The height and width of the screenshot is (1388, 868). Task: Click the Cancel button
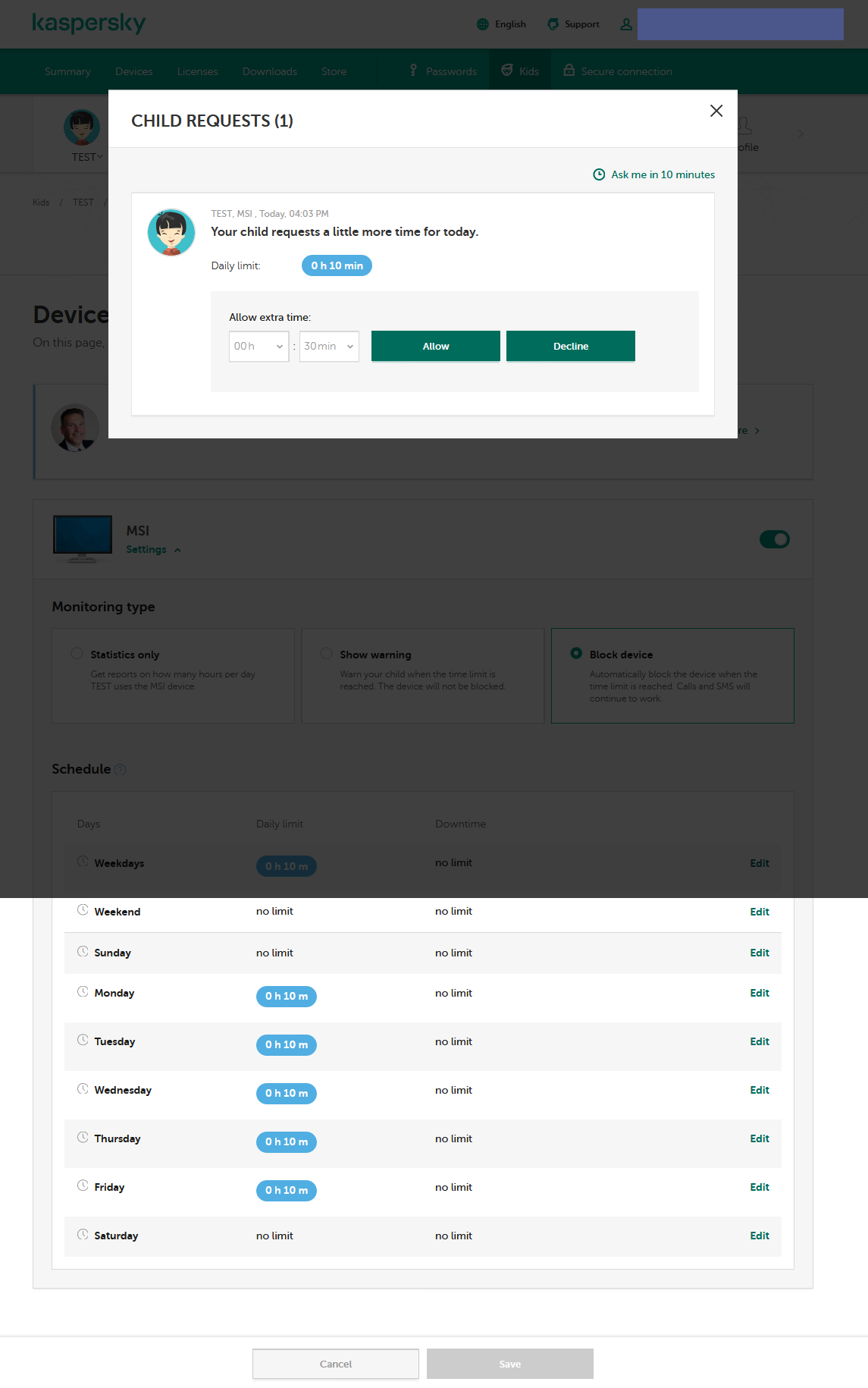pos(336,1364)
